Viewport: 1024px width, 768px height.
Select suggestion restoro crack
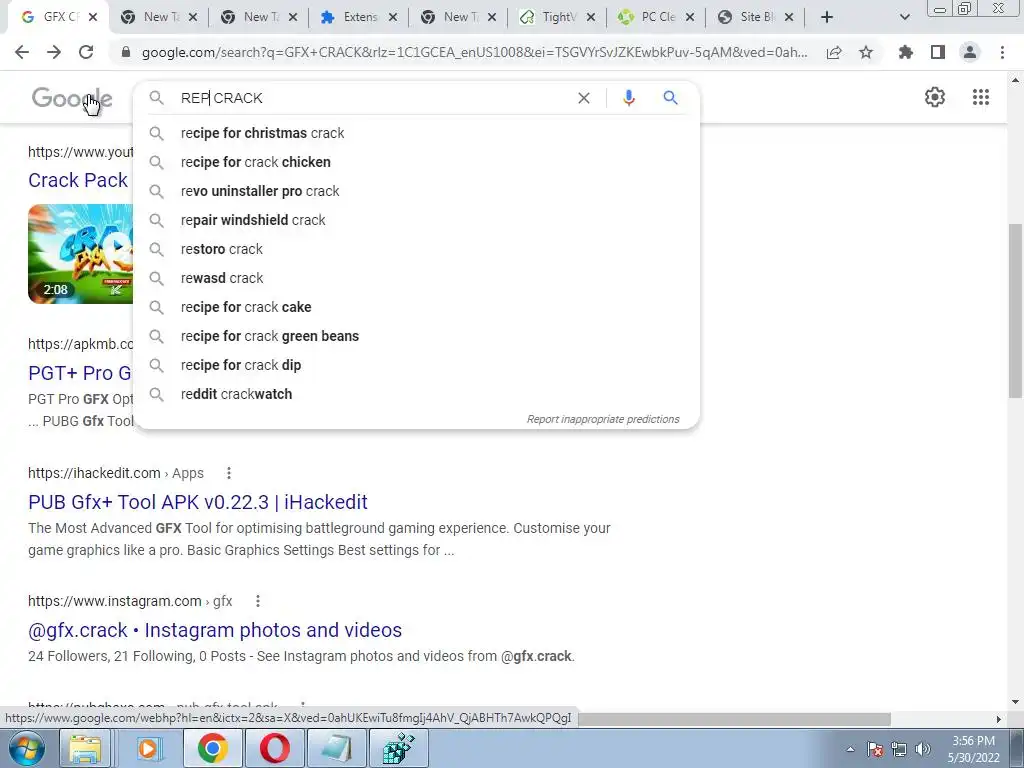417,249
